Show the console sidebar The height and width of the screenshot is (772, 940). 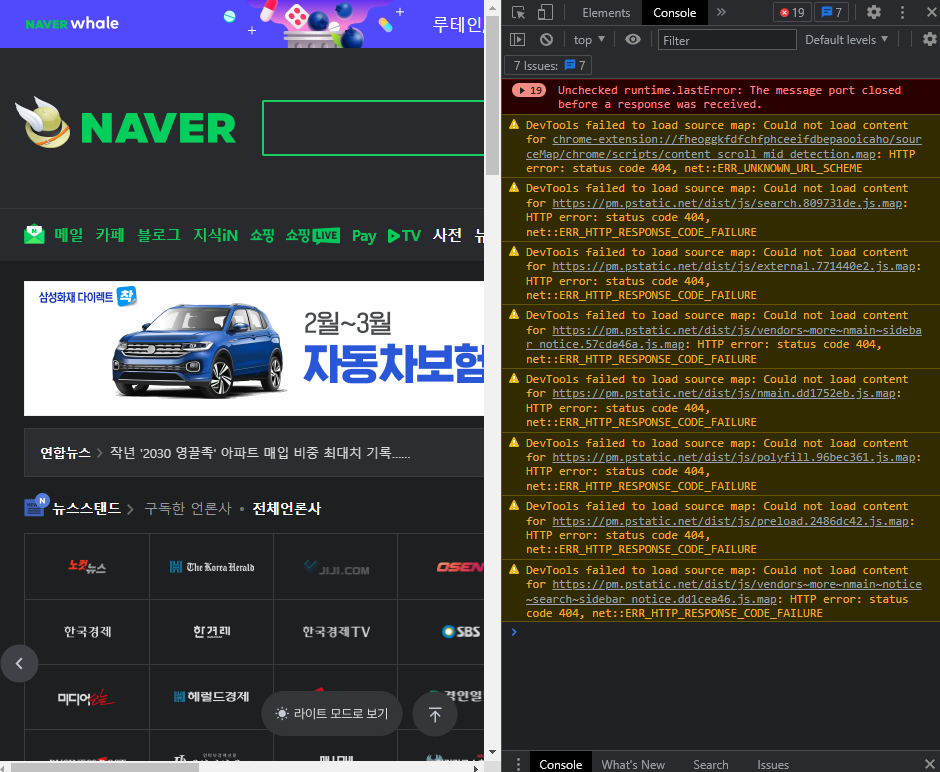[517, 40]
